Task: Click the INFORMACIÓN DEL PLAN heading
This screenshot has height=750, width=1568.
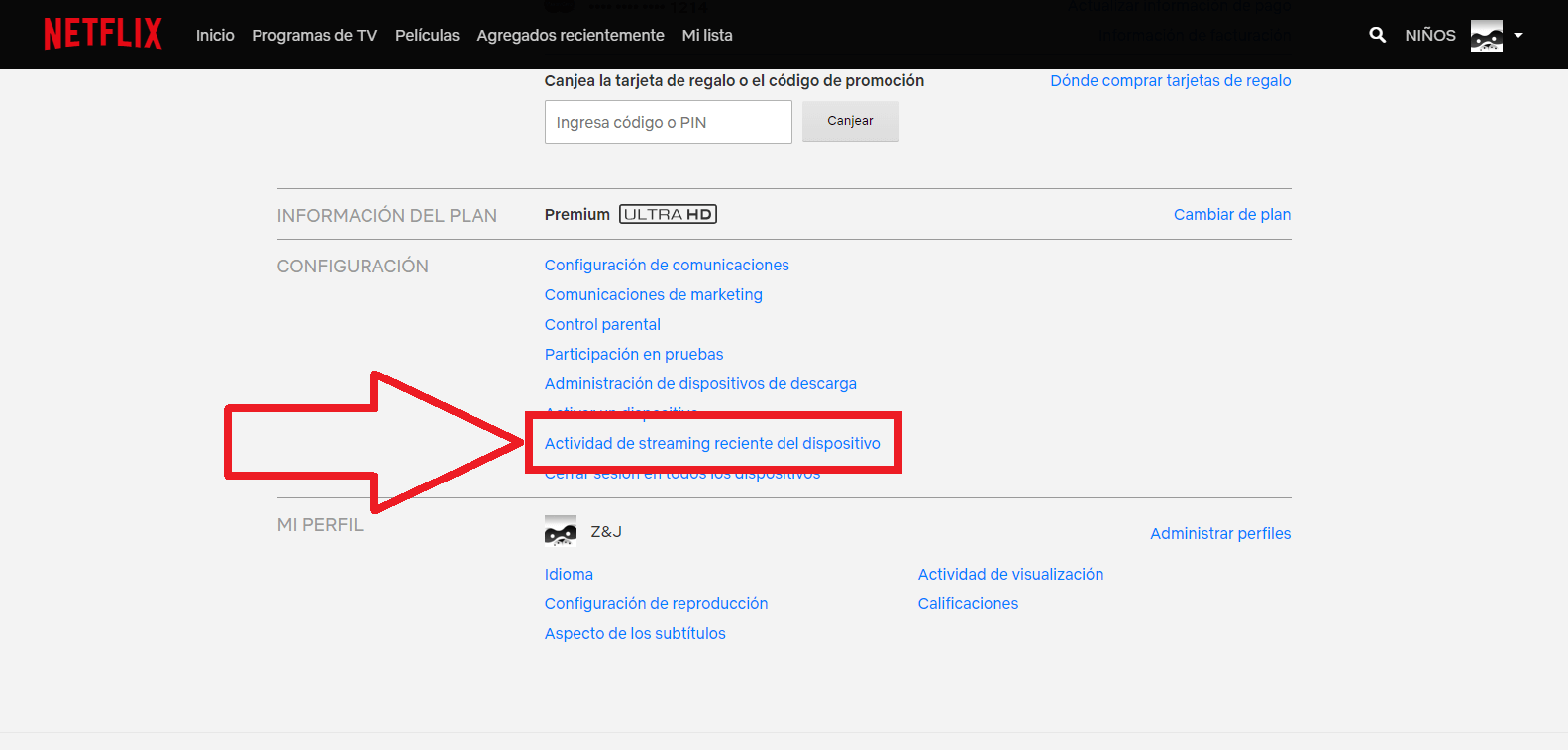Action: [387, 216]
